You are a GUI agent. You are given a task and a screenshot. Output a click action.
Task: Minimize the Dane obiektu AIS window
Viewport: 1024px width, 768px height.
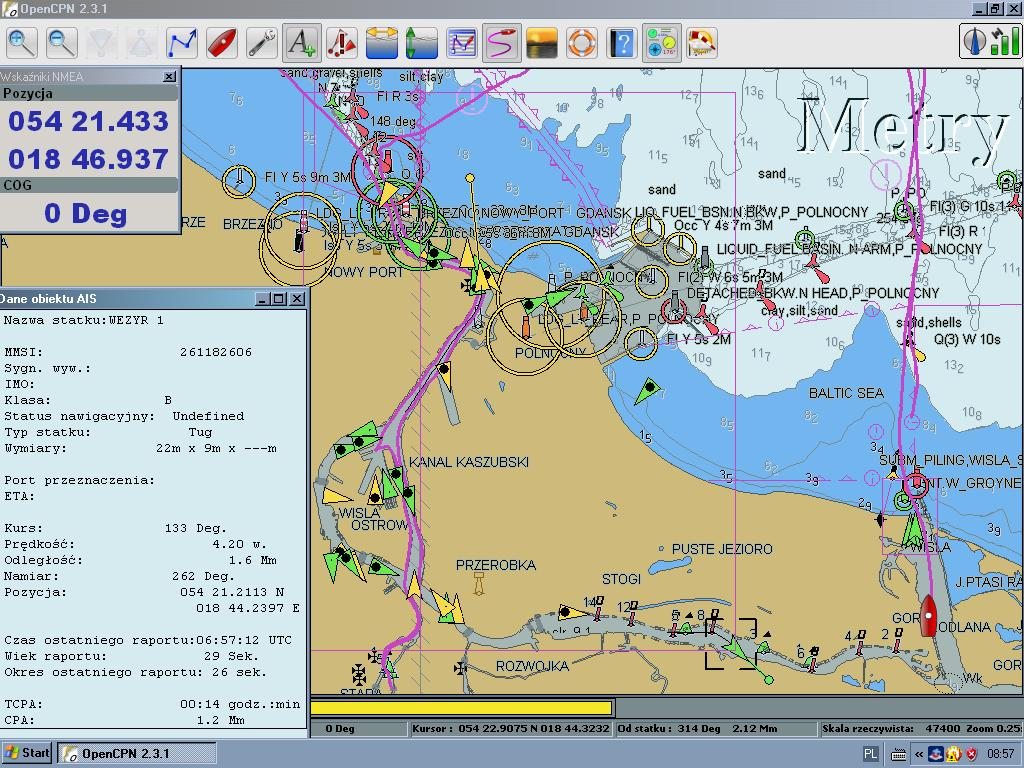tap(263, 298)
